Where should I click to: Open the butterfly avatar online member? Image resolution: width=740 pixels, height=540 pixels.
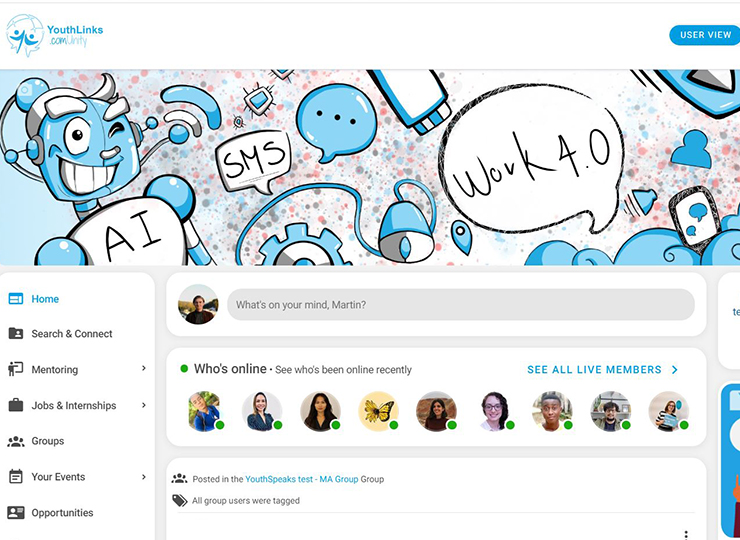coord(378,411)
